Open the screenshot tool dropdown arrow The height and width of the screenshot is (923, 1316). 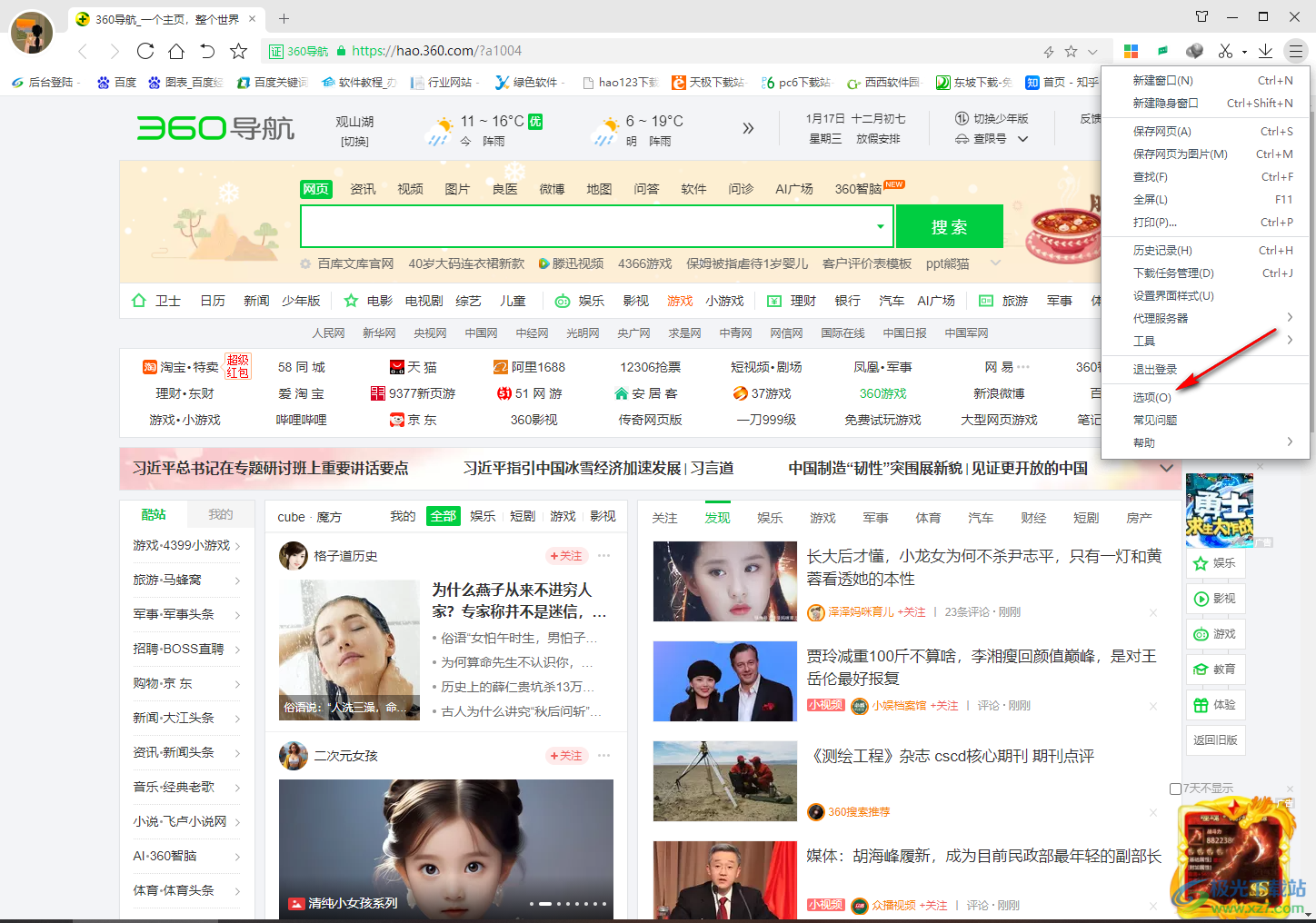coord(1243,52)
